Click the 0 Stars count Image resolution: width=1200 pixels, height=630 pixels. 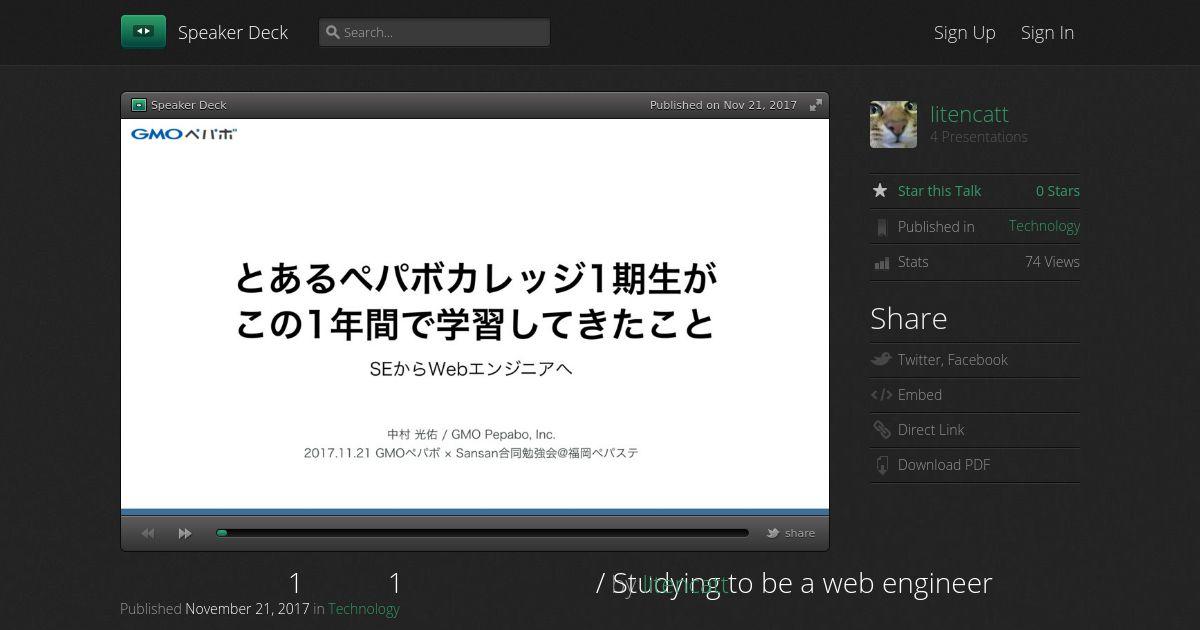click(1058, 191)
